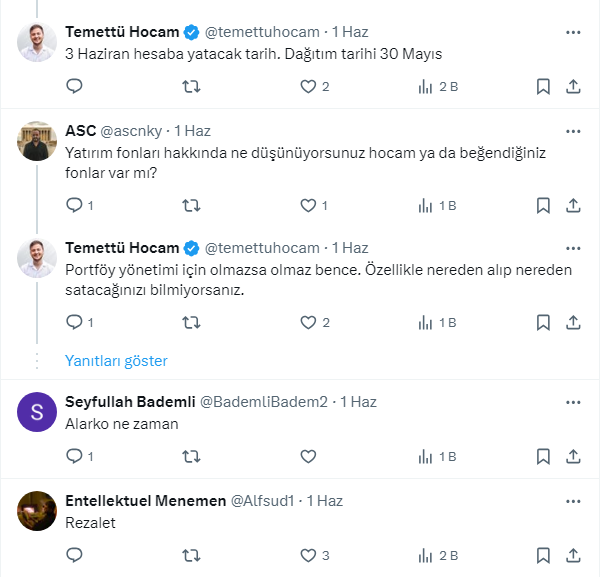The image size is (615, 577).
Task: Open Entellektuel Menemen's profile name link
Action: tap(145, 501)
